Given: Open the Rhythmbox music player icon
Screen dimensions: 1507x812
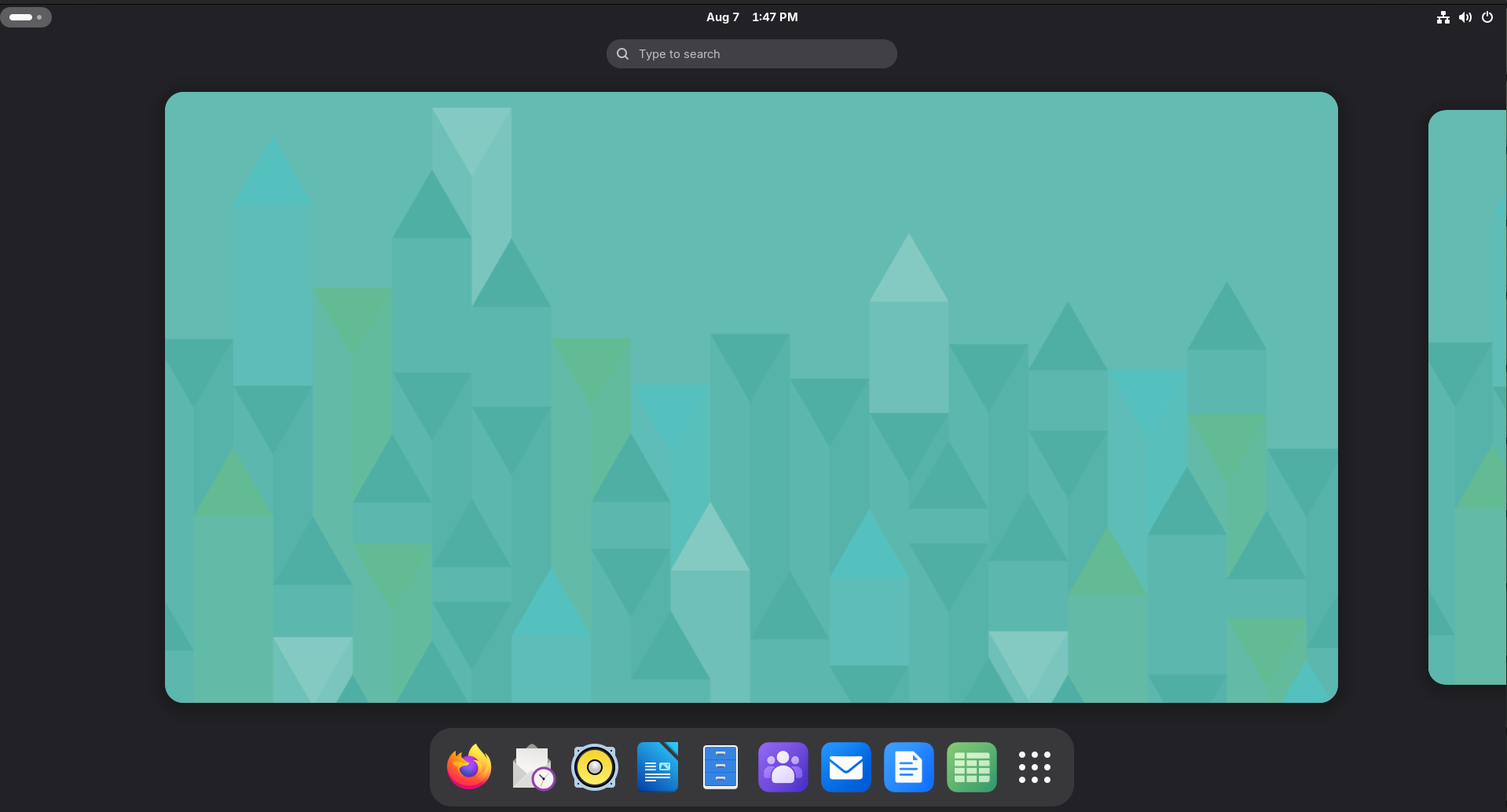Looking at the screenshot, I should [595, 767].
